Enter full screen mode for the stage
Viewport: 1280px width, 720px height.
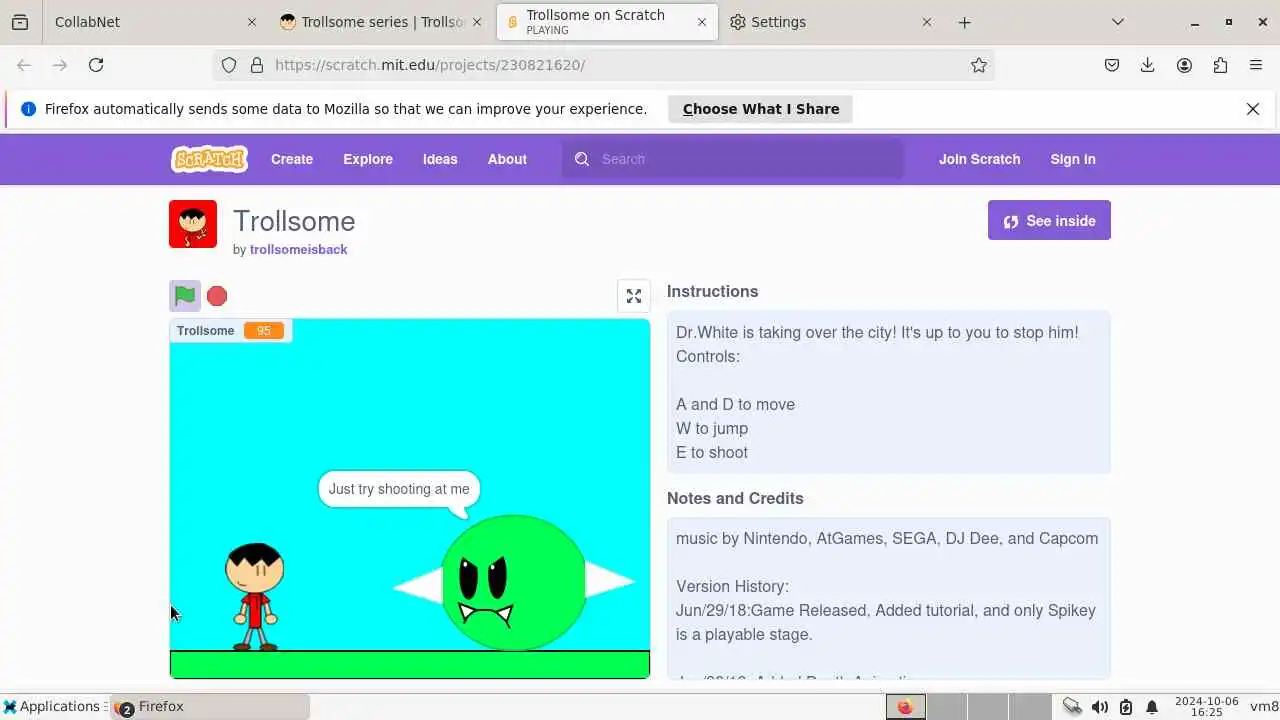pos(634,296)
